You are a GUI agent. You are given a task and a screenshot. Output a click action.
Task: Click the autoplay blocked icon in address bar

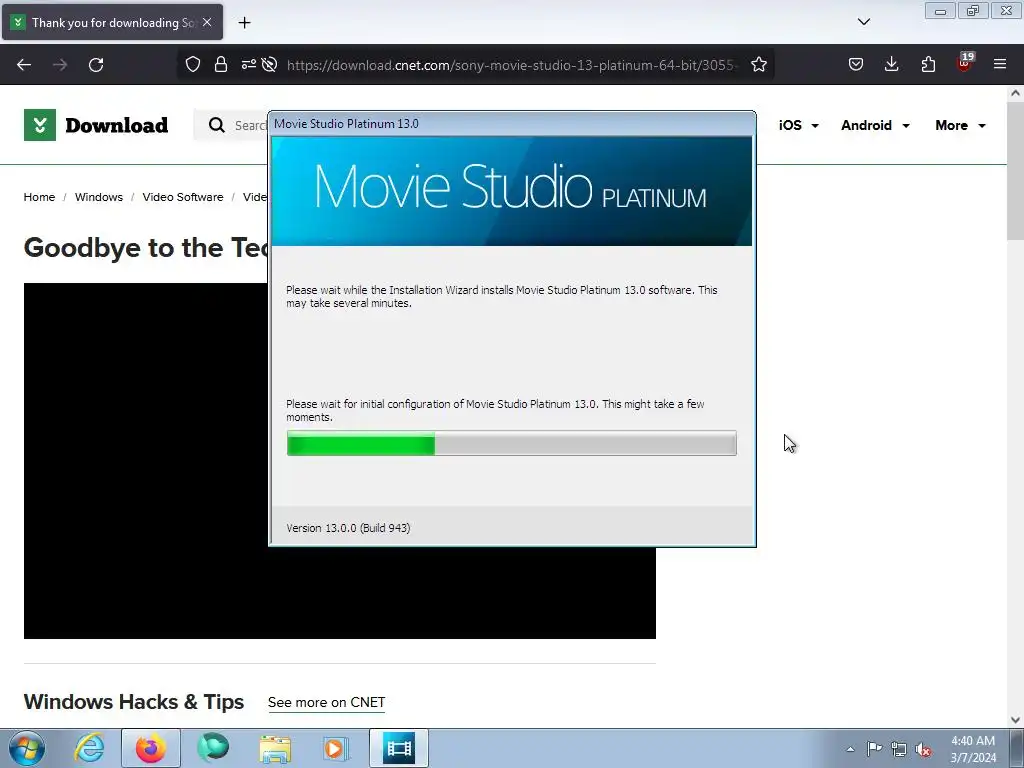coord(269,64)
